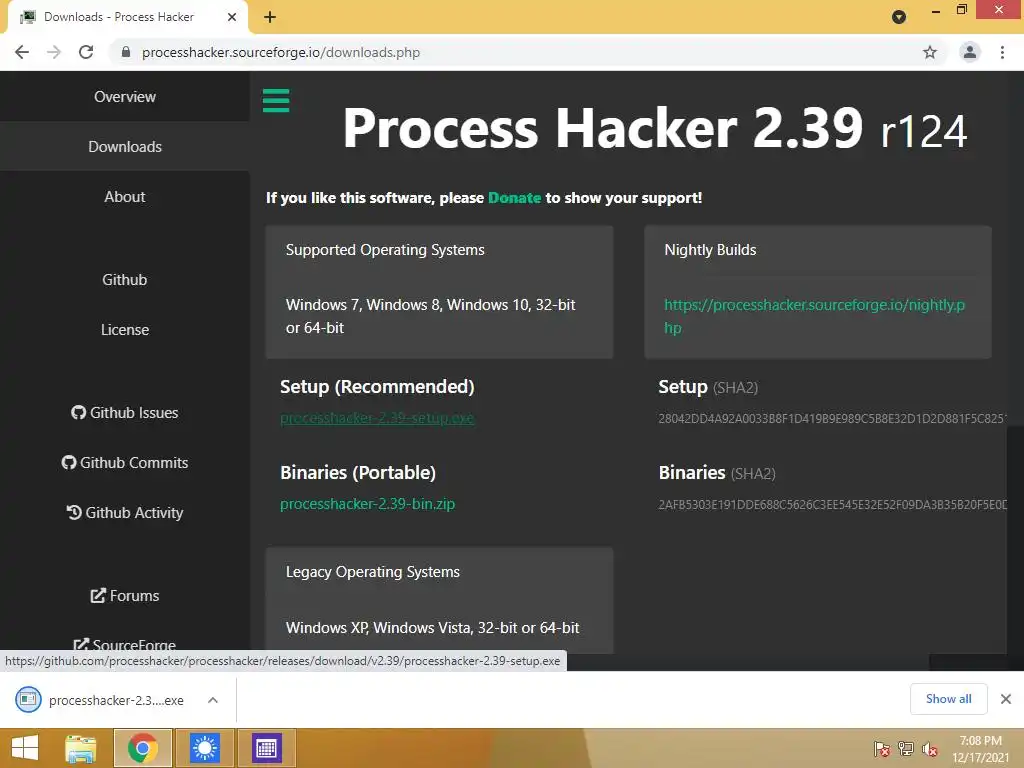This screenshot has width=1024, height=768.
Task: Click Legacy Operating Systems card title
Action: tap(373, 572)
